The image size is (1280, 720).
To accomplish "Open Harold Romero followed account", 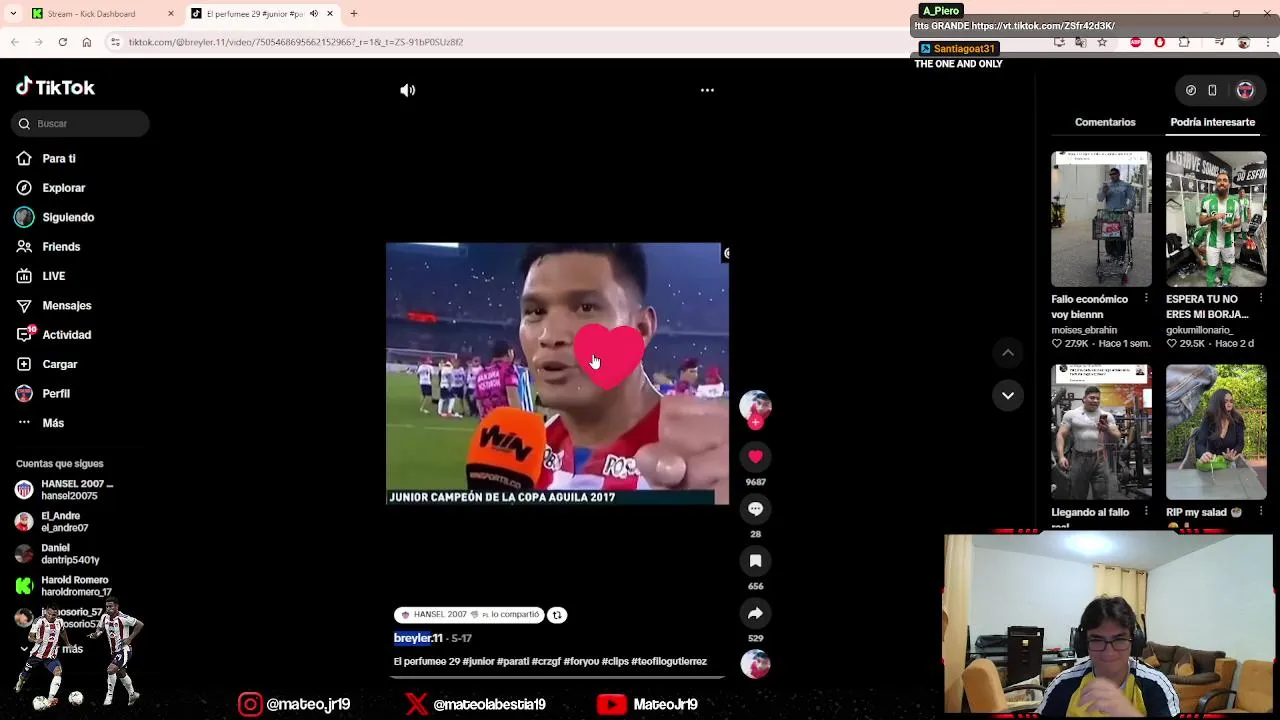I will pyautogui.click(x=63, y=586).
